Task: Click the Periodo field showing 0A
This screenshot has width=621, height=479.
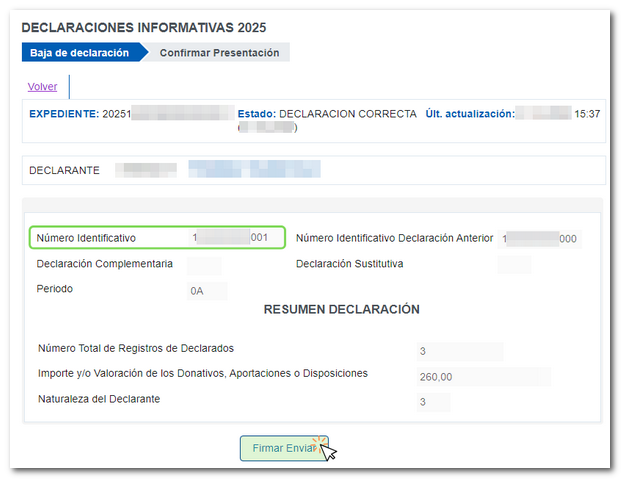Action: pos(208,291)
